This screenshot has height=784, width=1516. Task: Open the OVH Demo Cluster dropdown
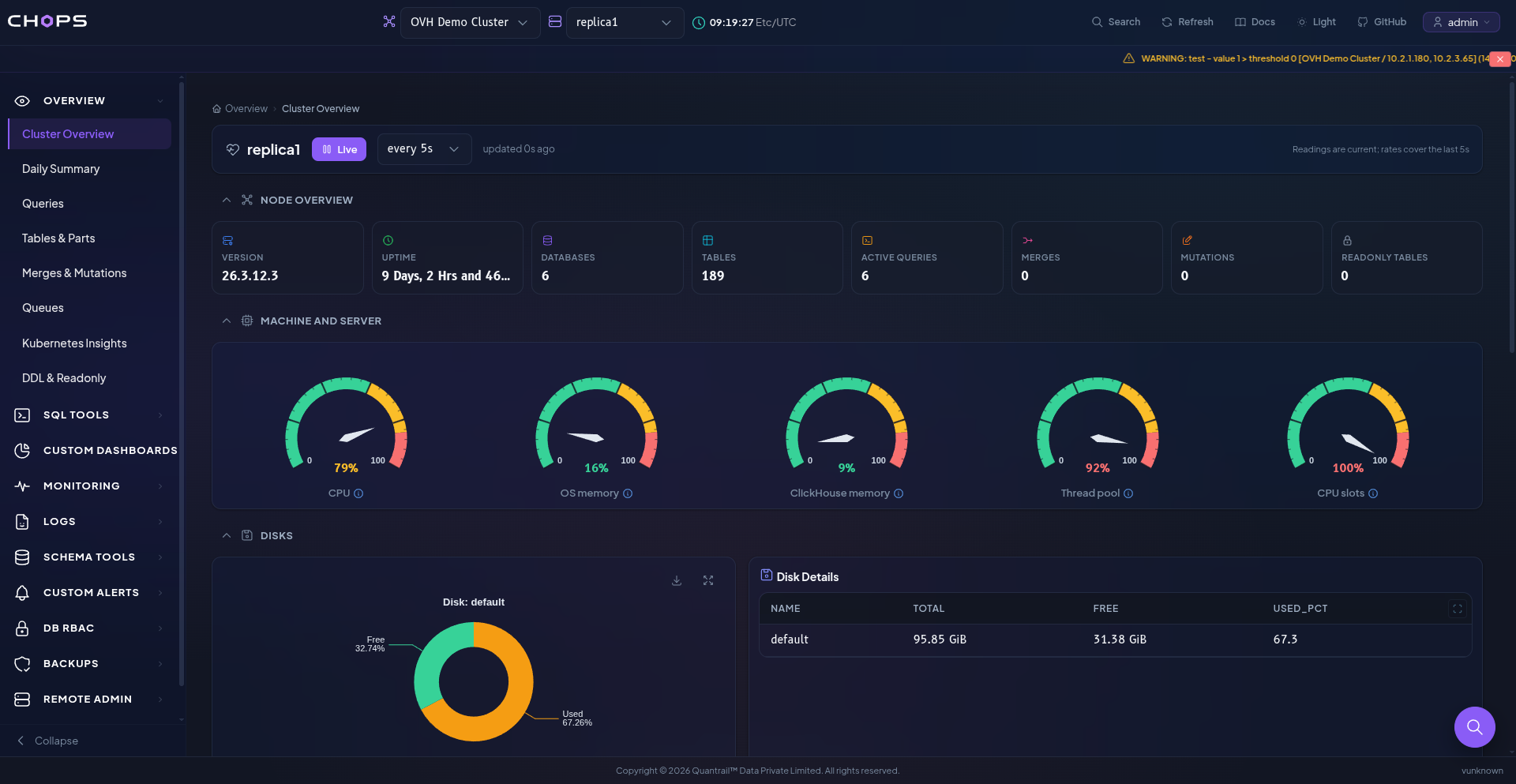point(470,22)
